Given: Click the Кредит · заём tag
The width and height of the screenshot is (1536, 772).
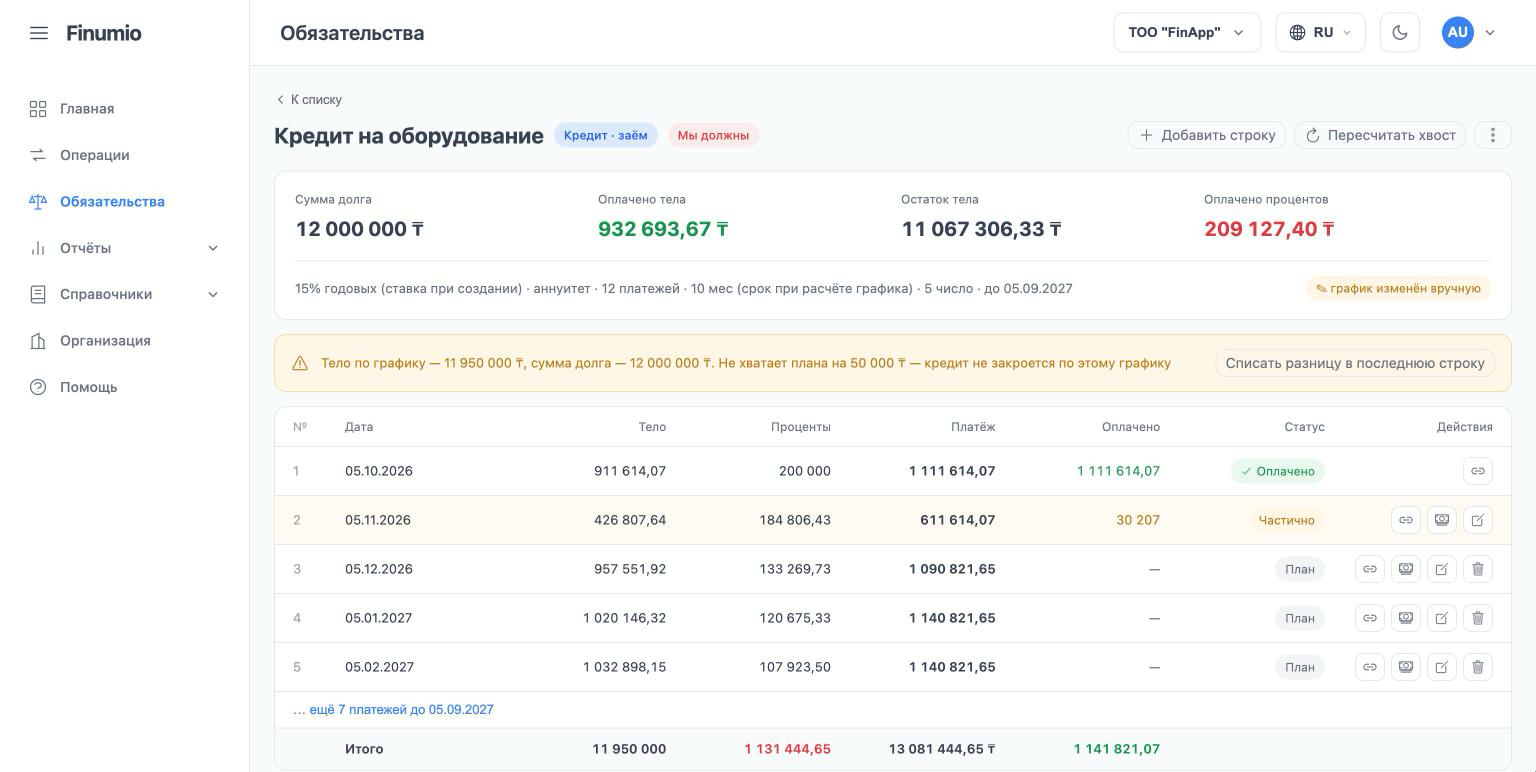Looking at the screenshot, I should 606,135.
